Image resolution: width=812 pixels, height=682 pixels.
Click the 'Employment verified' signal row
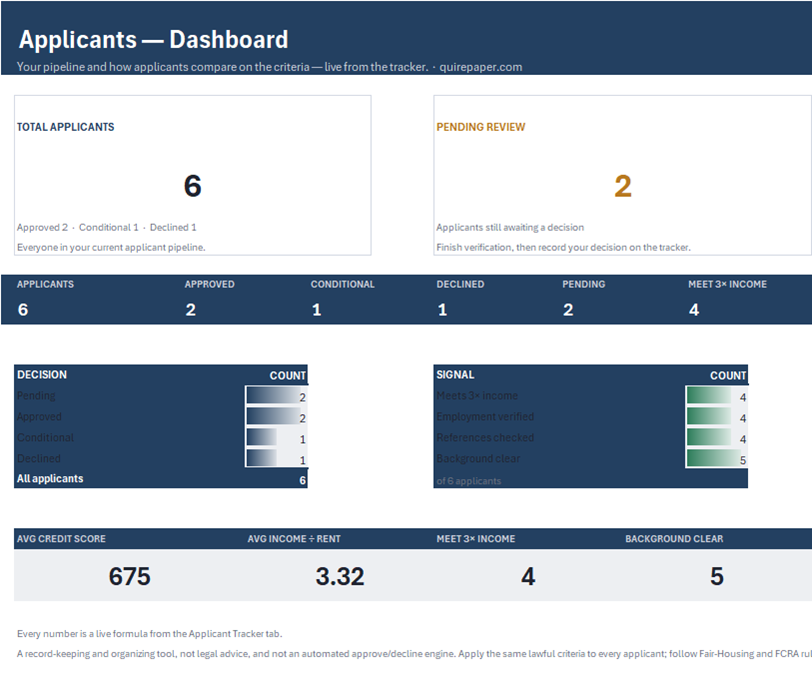point(590,417)
